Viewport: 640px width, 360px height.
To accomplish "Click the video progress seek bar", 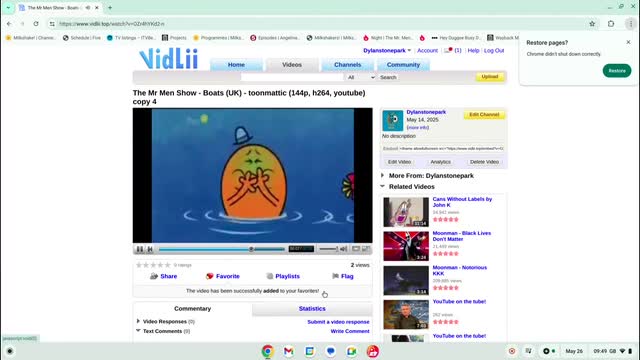I will tap(222, 249).
